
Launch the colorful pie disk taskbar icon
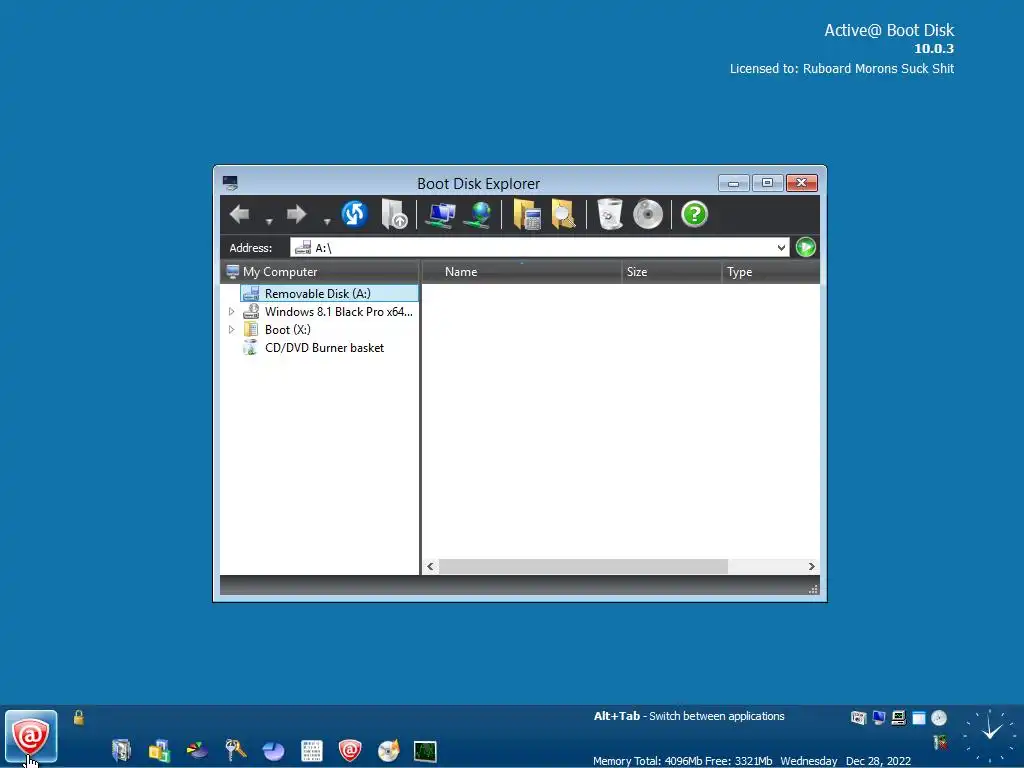pyautogui.click(x=197, y=750)
